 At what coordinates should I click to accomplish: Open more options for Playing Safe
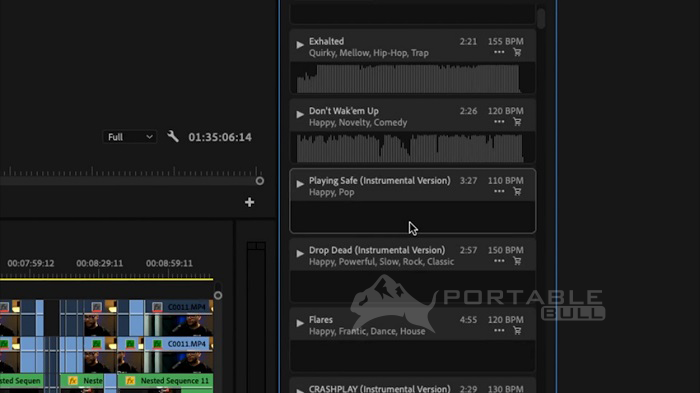[x=499, y=192]
